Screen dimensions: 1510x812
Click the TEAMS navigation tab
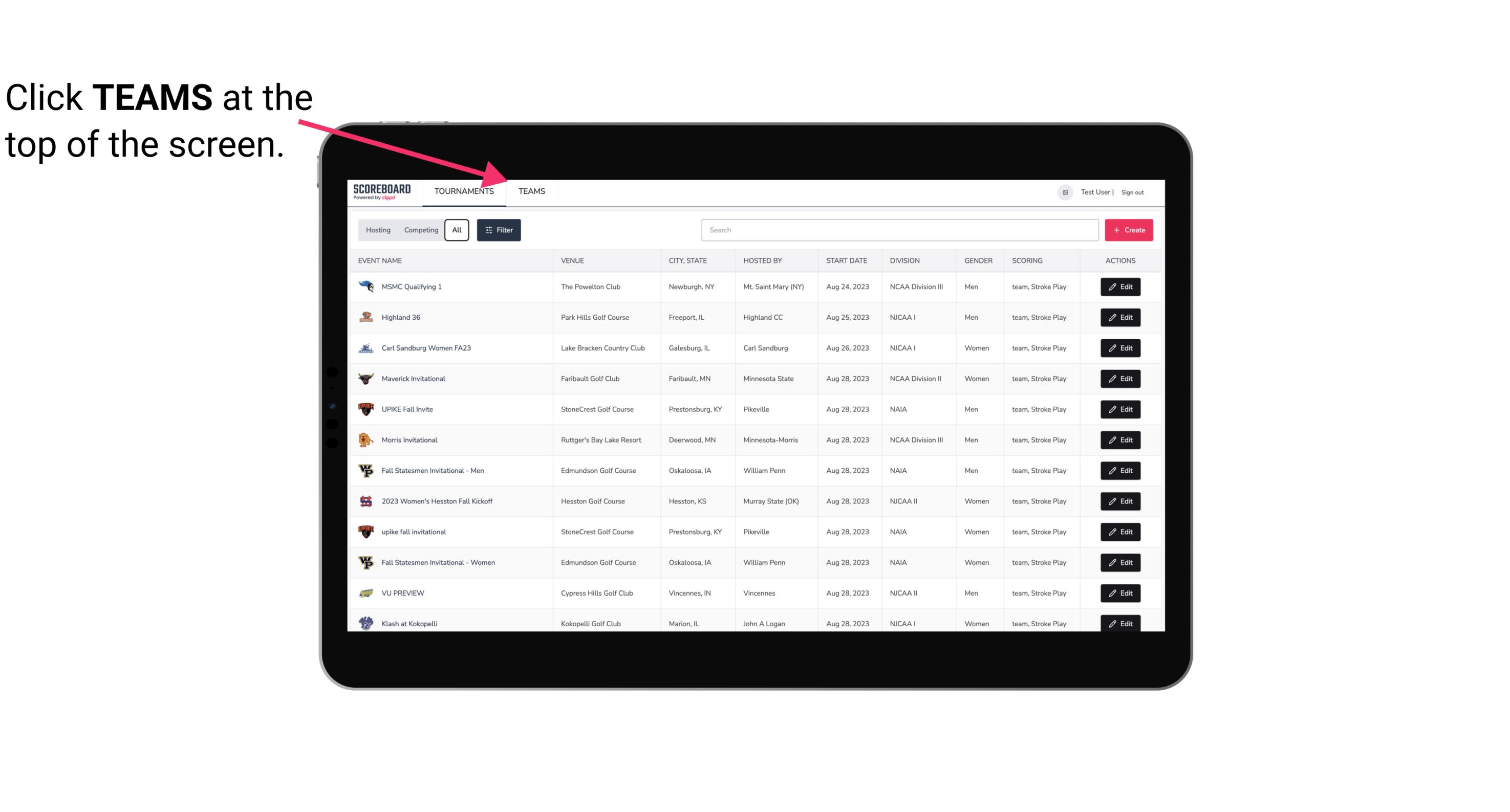531,191
